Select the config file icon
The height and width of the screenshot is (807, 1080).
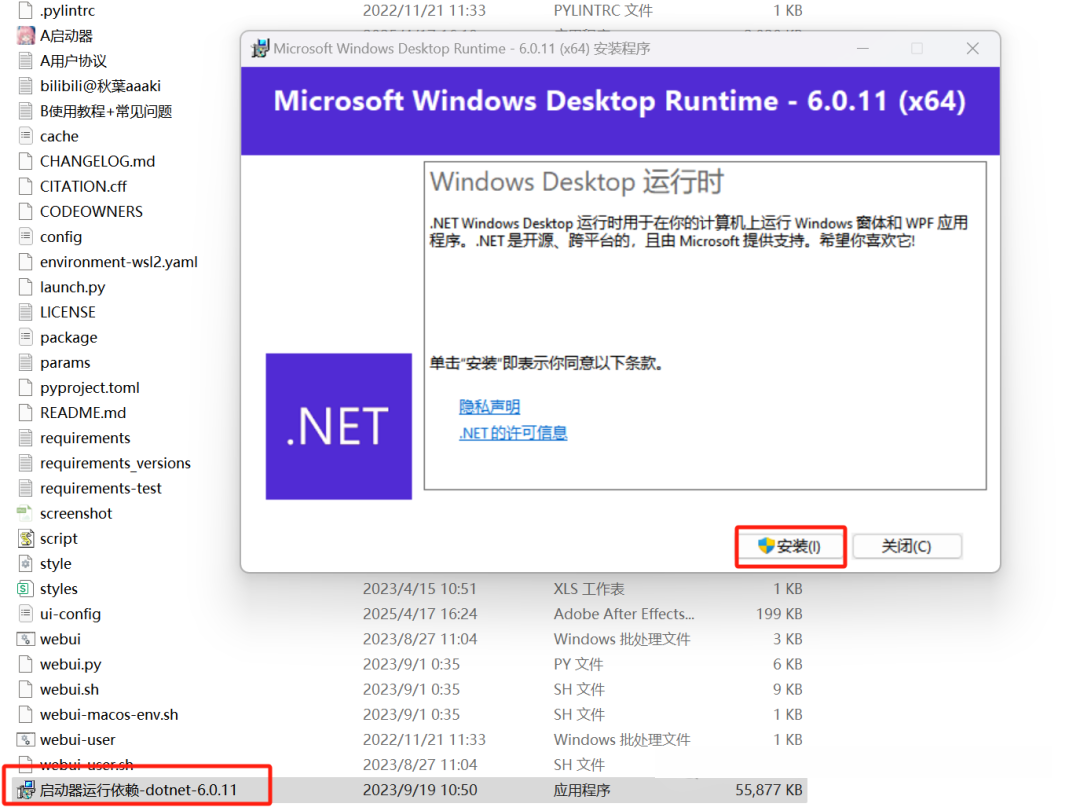tap(25, 237)
